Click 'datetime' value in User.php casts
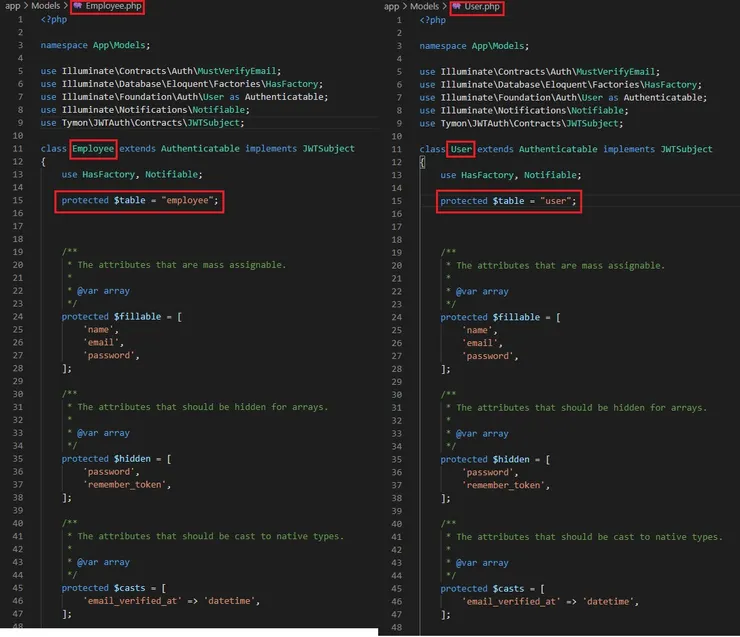Image resolution: width=740 pixels, height=637 pixels. [x=608, y=602]
